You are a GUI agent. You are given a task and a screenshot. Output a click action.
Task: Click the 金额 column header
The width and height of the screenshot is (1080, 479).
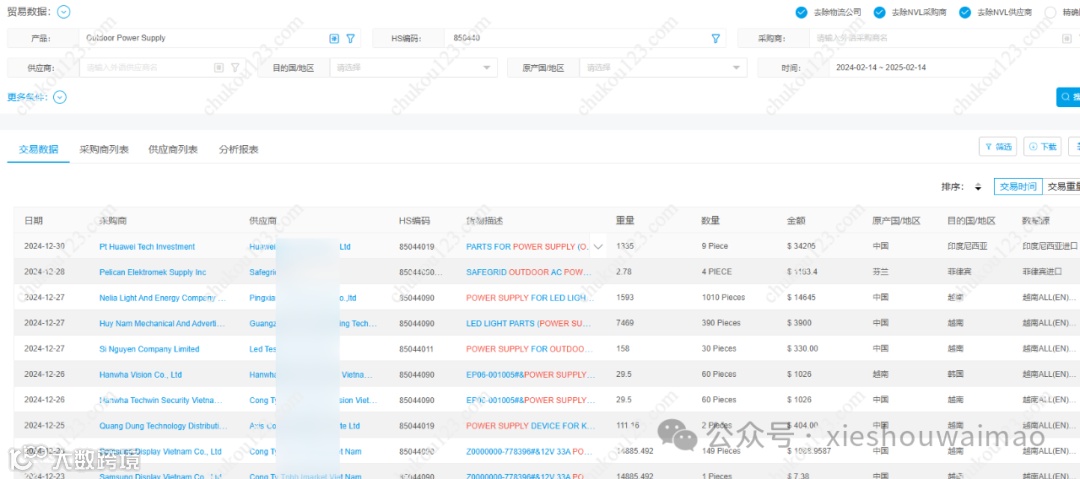click(x=796, y=221)
